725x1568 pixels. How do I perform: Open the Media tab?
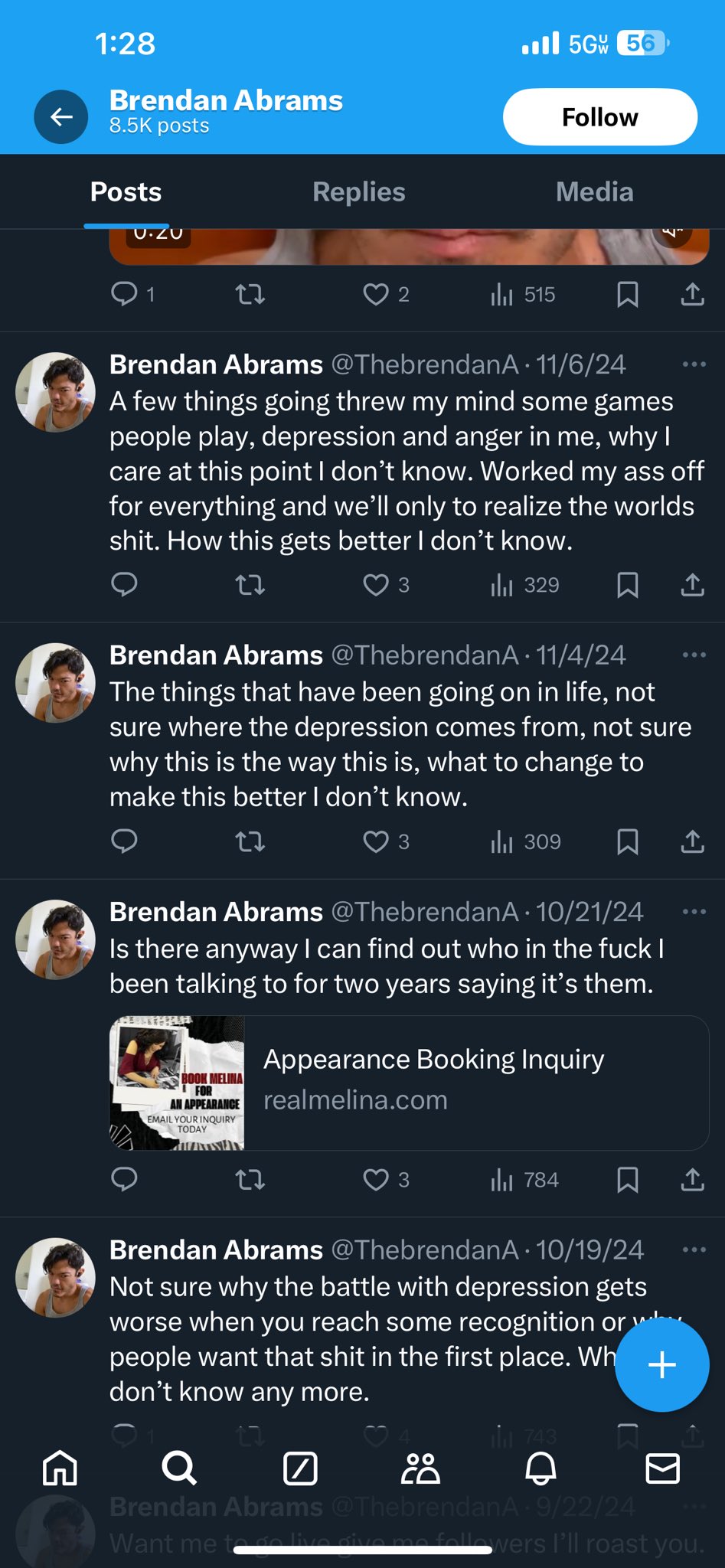tap(594, 192)
